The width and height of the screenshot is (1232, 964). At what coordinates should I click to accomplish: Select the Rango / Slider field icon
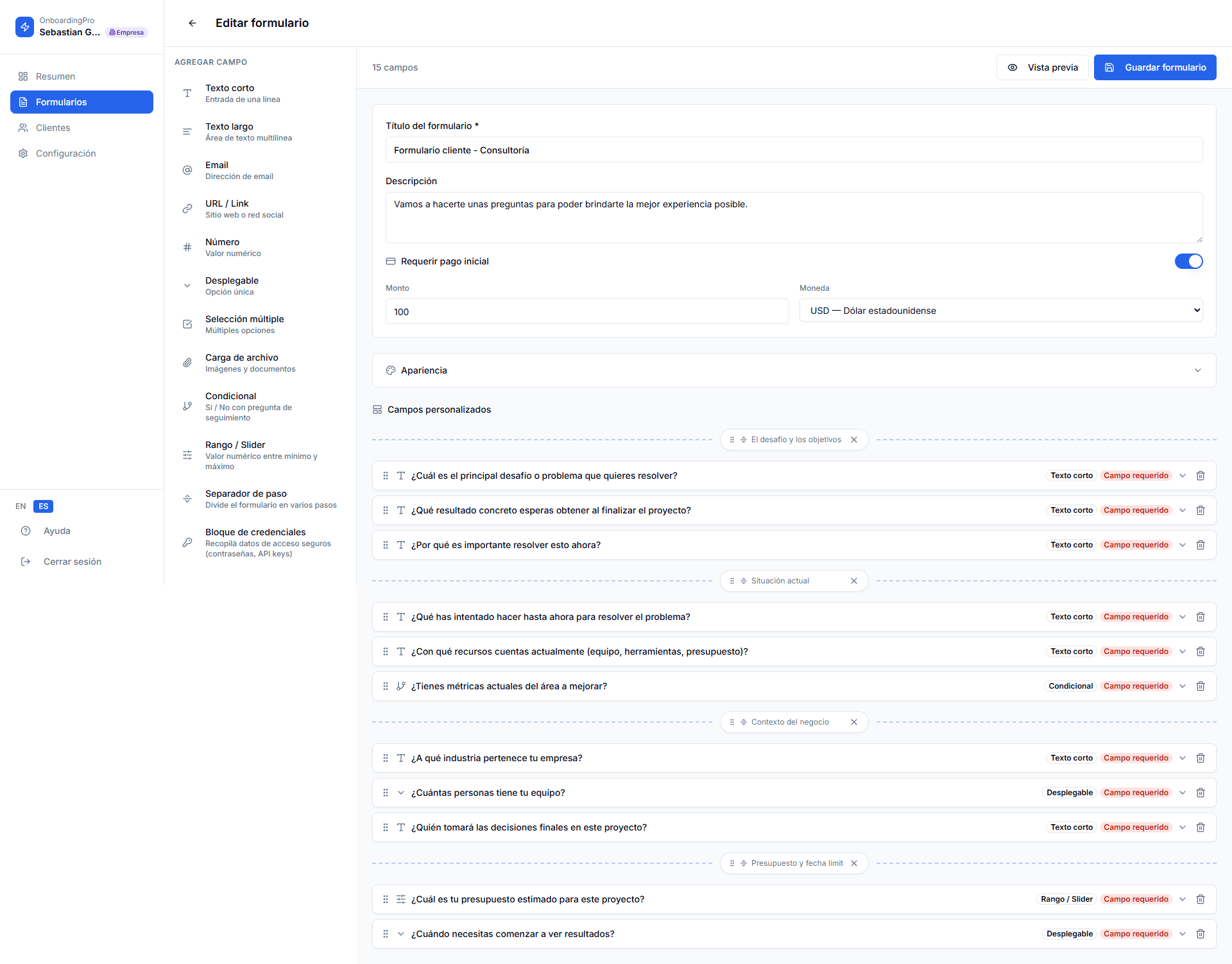click(187, 455)
